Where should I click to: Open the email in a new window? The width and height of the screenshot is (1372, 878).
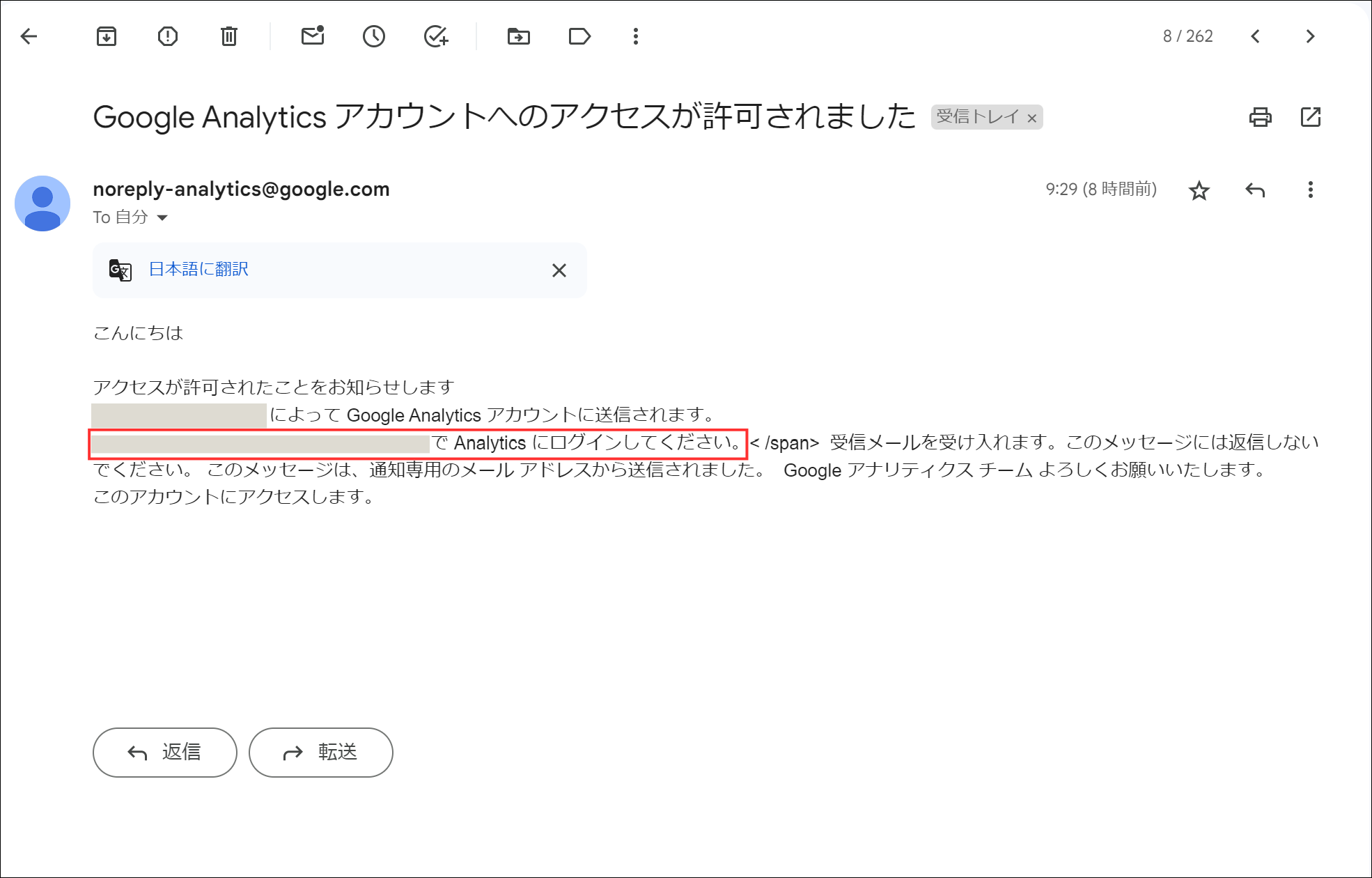(1311, 117)
